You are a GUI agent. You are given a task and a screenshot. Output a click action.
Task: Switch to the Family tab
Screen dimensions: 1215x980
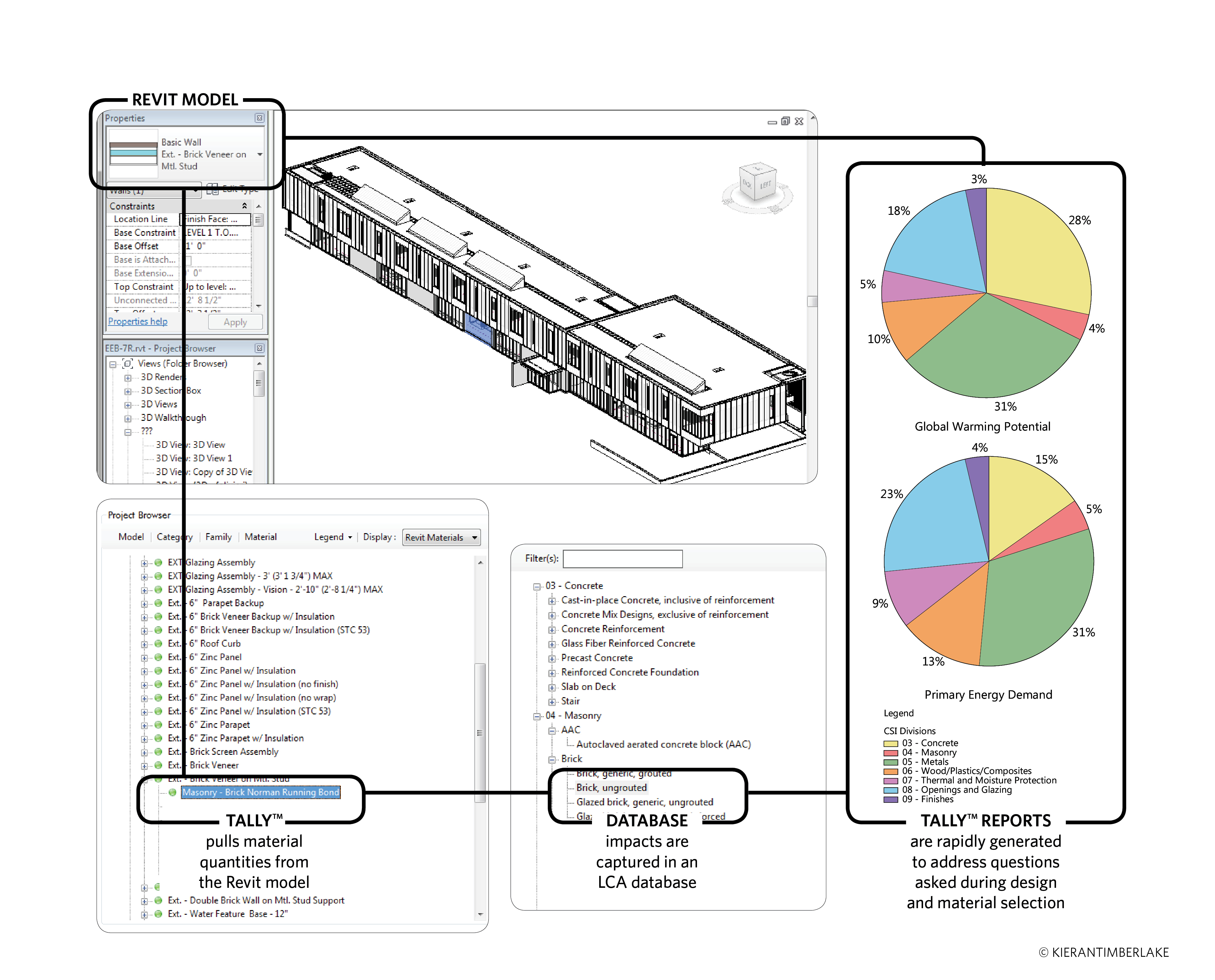(x=219, y=538)
